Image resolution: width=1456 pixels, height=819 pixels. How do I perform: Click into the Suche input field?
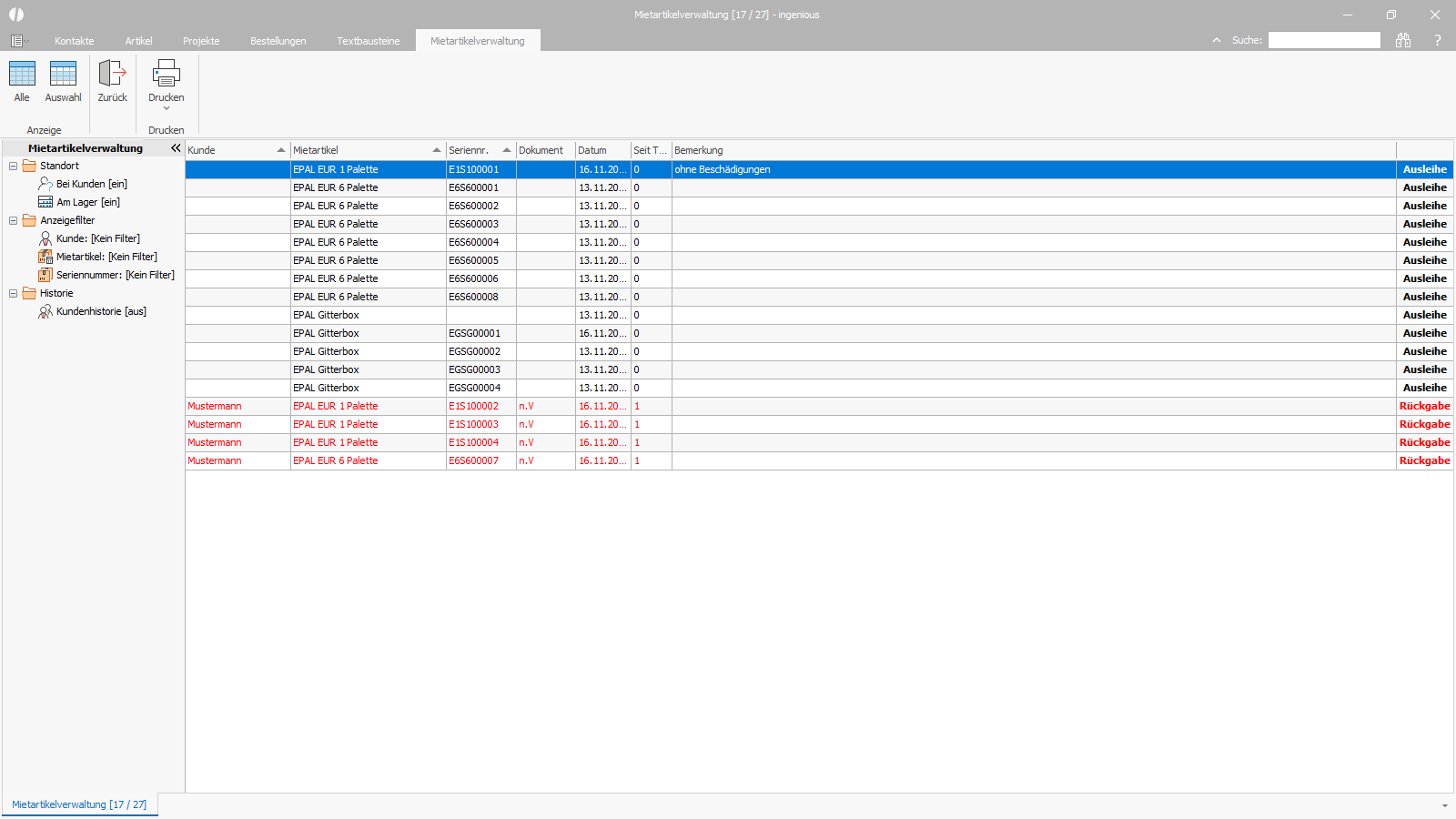click(x=1324, y=40)
